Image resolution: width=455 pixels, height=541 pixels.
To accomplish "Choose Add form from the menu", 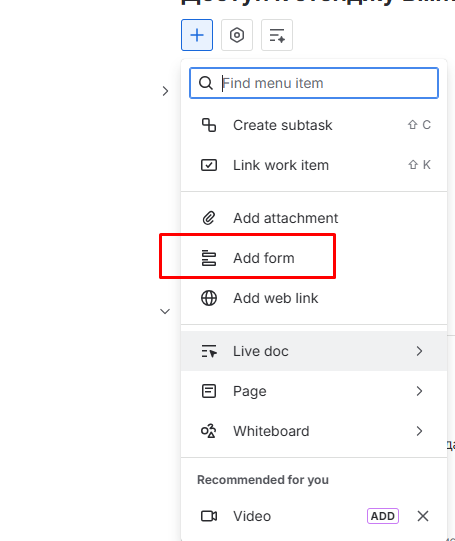I will click(314, 258).
